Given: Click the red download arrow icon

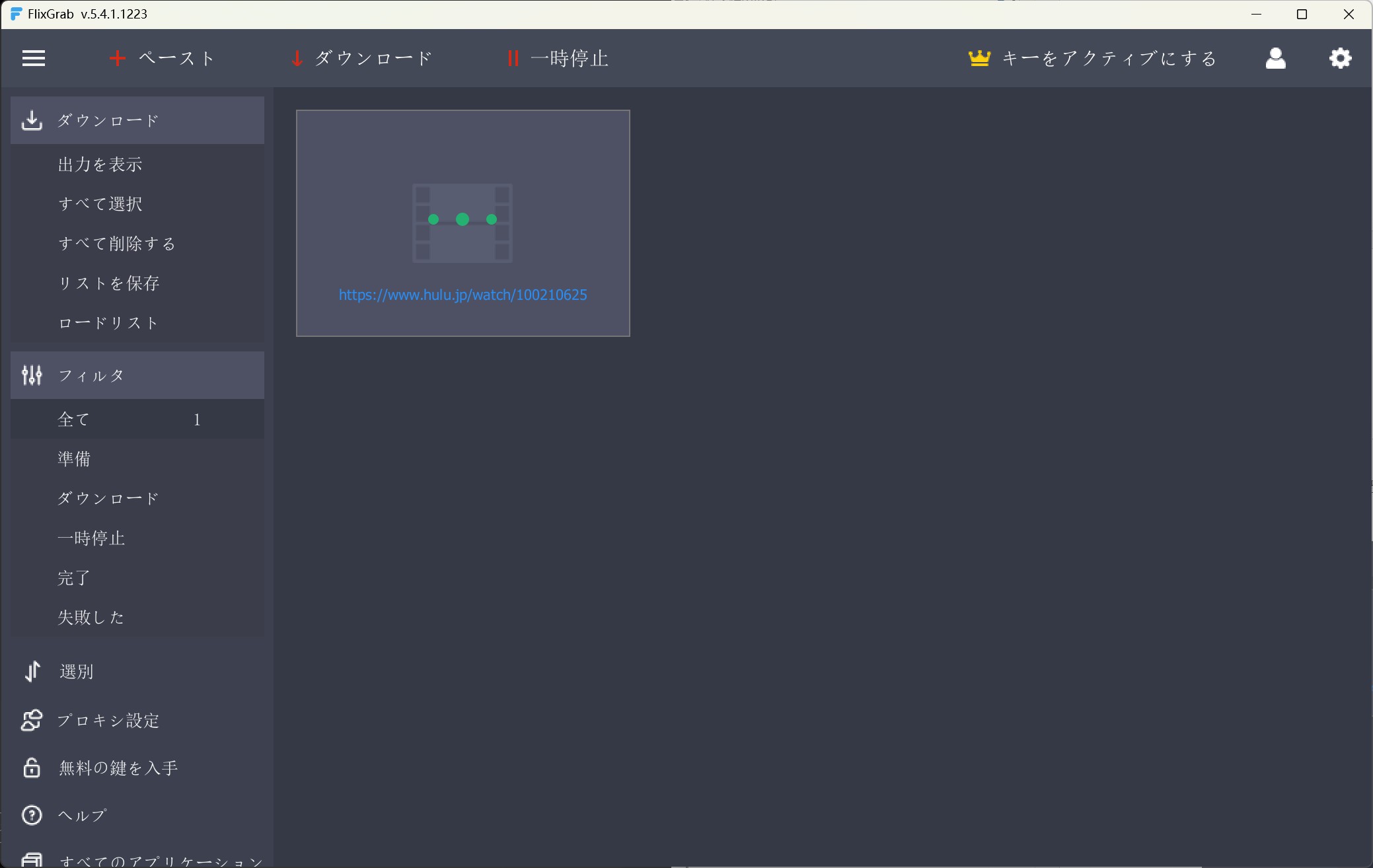Looking at the screenshot, I should point(297,58).
